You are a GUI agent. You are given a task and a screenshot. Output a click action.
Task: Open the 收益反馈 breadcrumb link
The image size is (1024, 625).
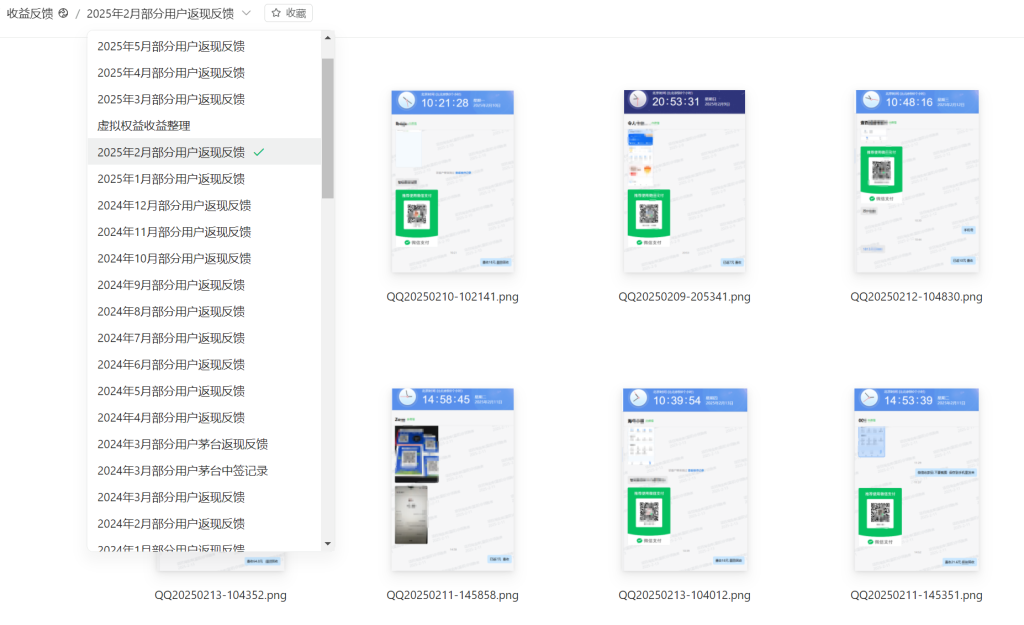click(30, 13)
